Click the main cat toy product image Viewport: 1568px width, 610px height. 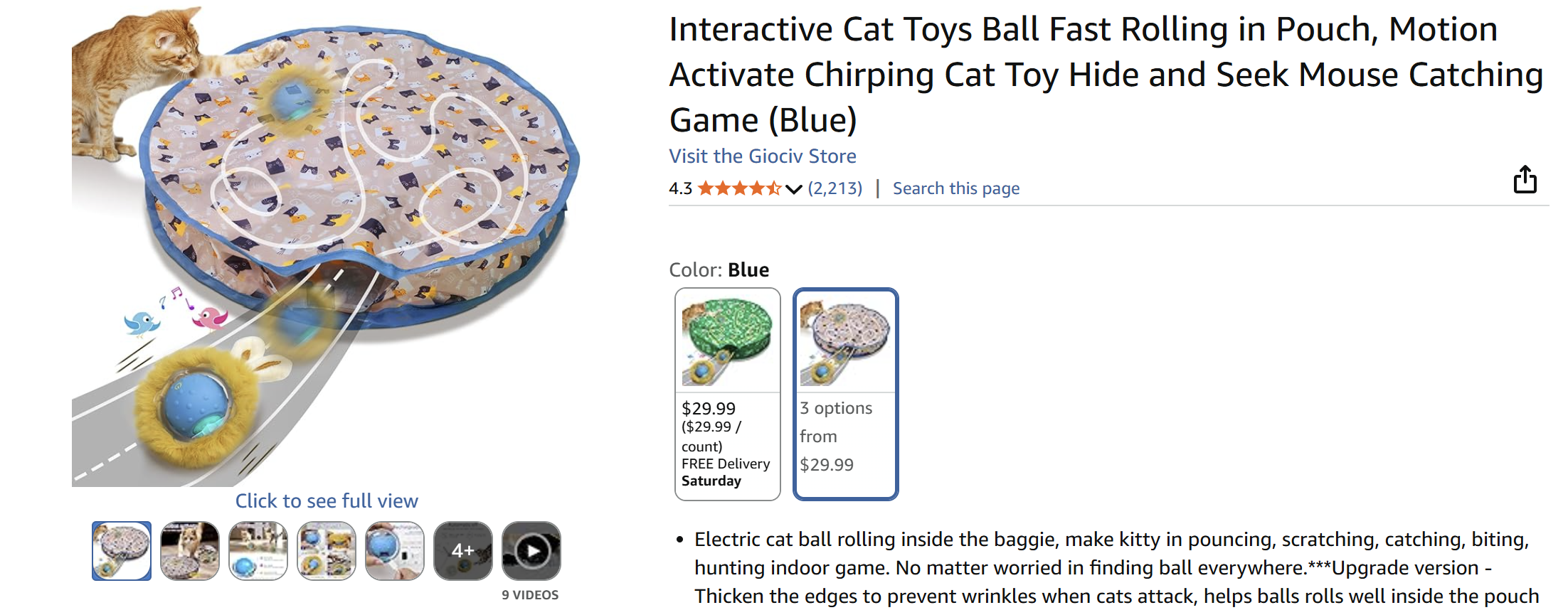click(326, 245)
